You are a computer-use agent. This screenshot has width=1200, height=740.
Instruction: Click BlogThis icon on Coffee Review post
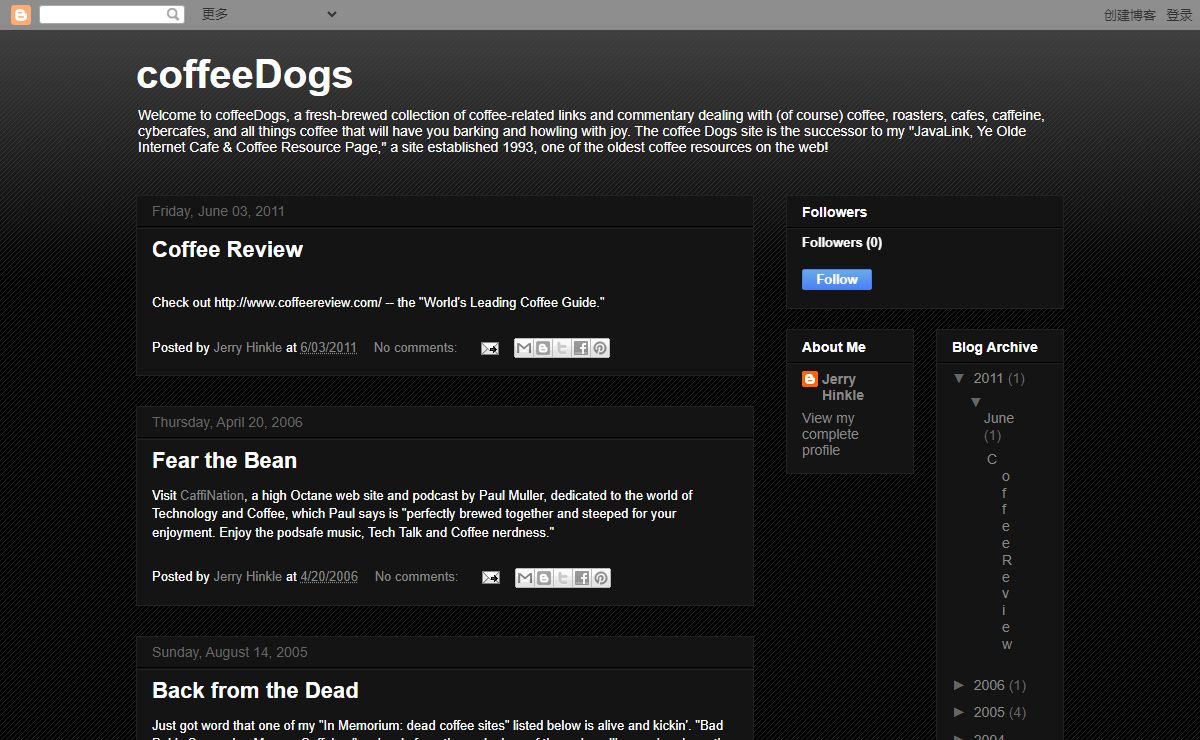click(543, 348)
